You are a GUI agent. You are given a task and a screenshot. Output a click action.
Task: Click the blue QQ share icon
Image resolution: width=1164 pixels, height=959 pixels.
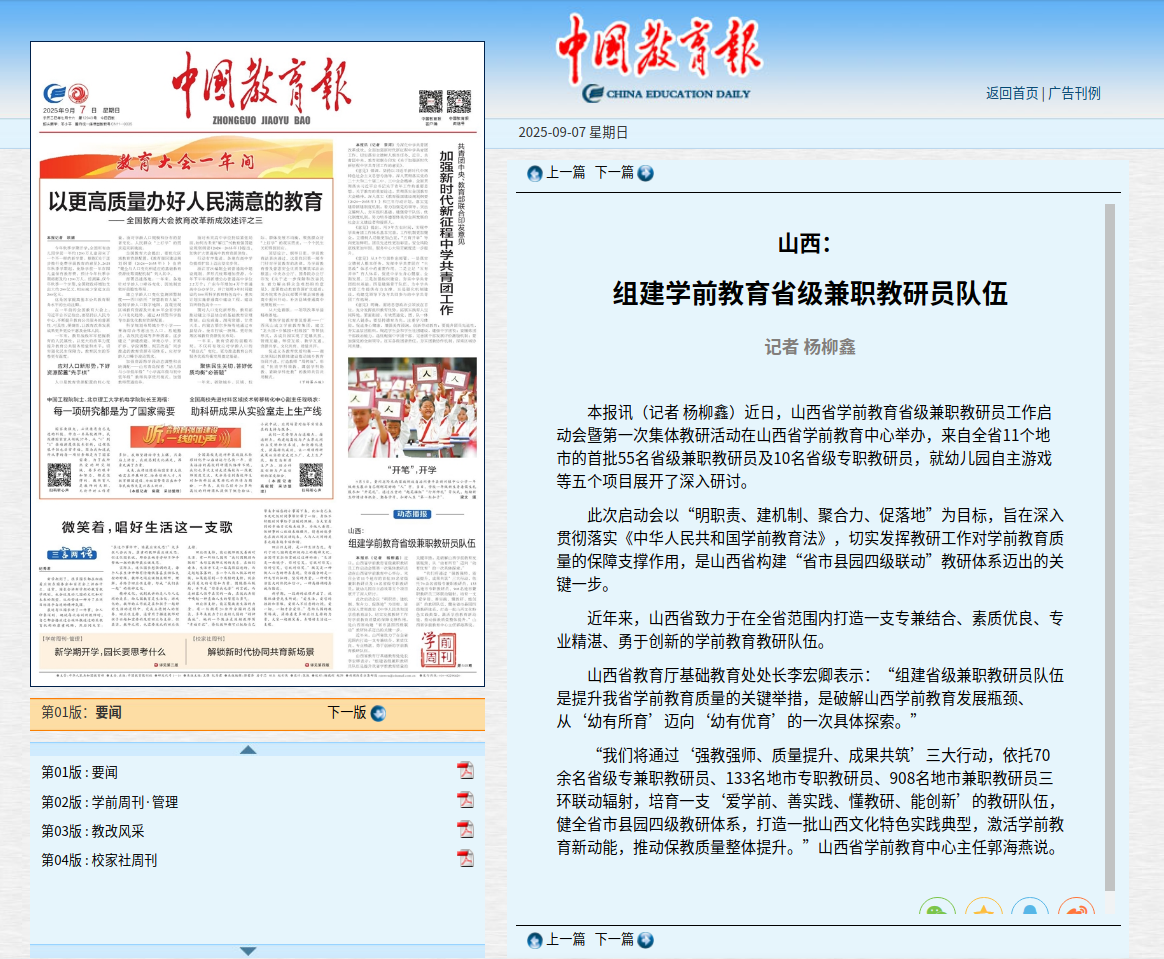[1029, 911]
